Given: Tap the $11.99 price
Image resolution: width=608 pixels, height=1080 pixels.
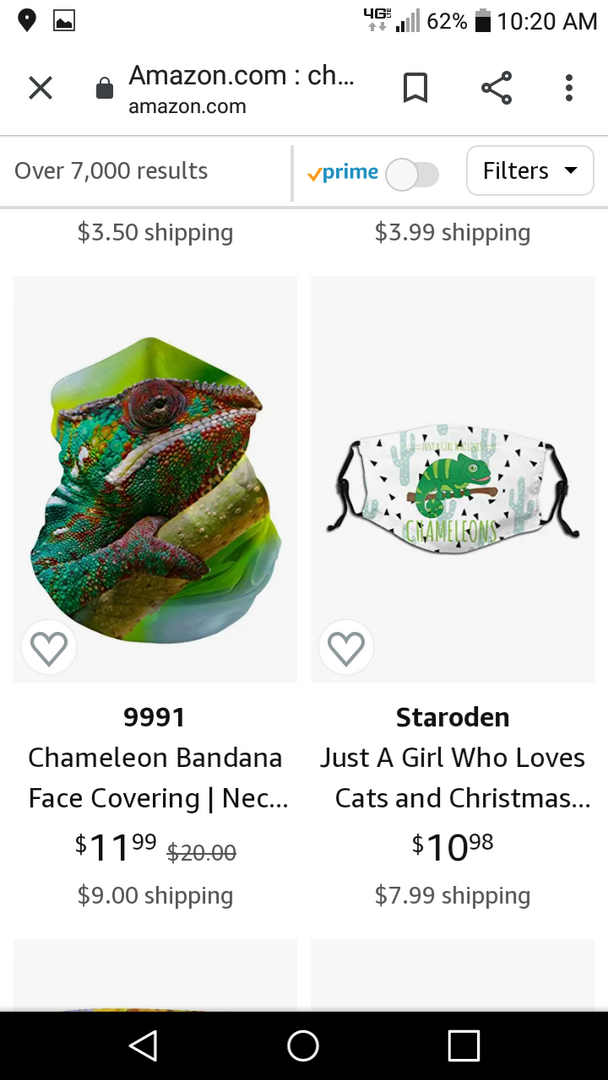Looking at the screenshot, I should [117, 848].
